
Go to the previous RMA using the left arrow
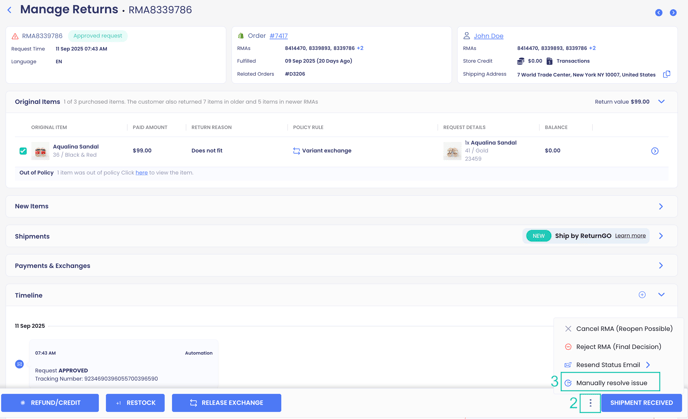coord(658,12)
